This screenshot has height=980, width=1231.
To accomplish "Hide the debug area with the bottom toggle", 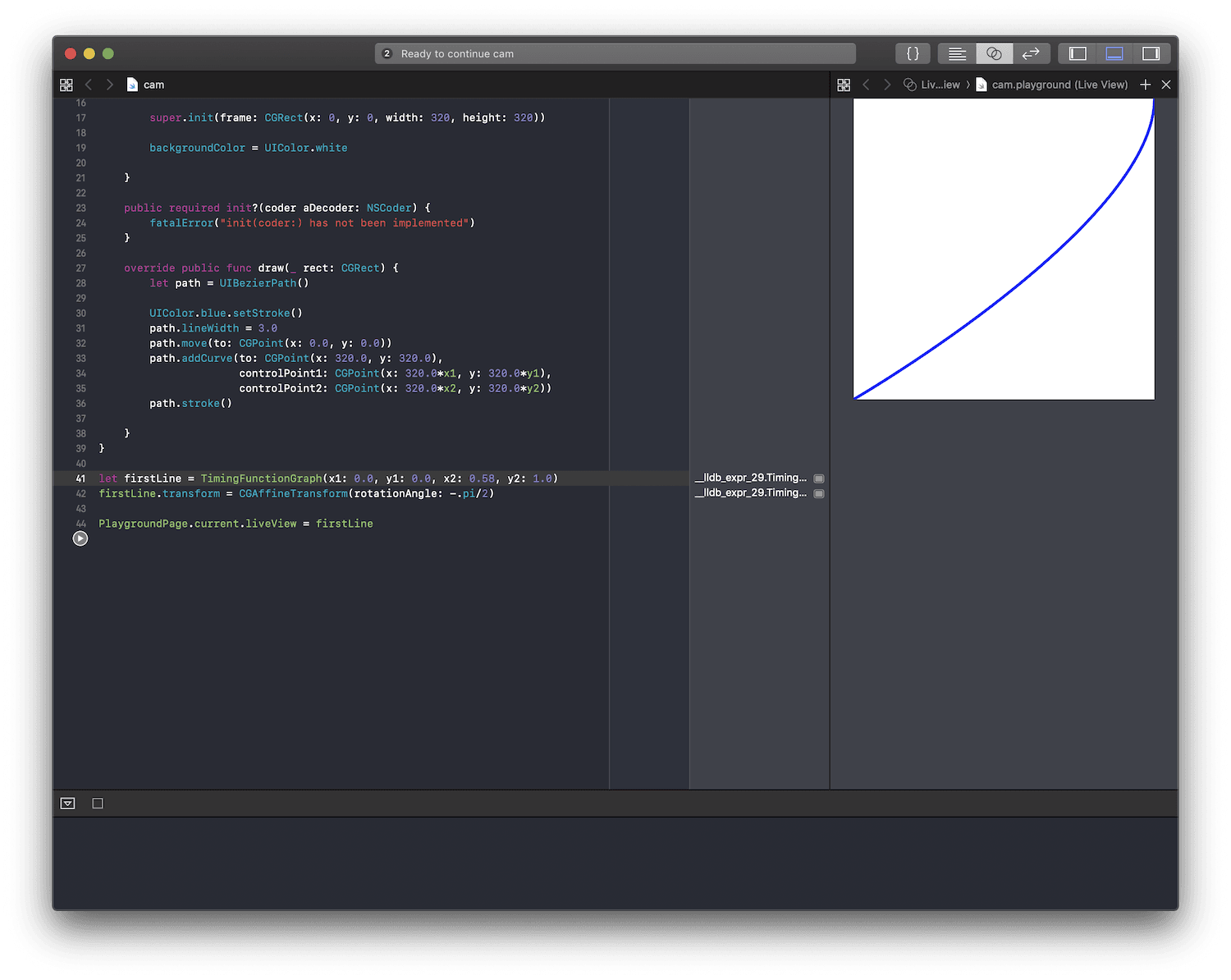I will tap(68, 804).
